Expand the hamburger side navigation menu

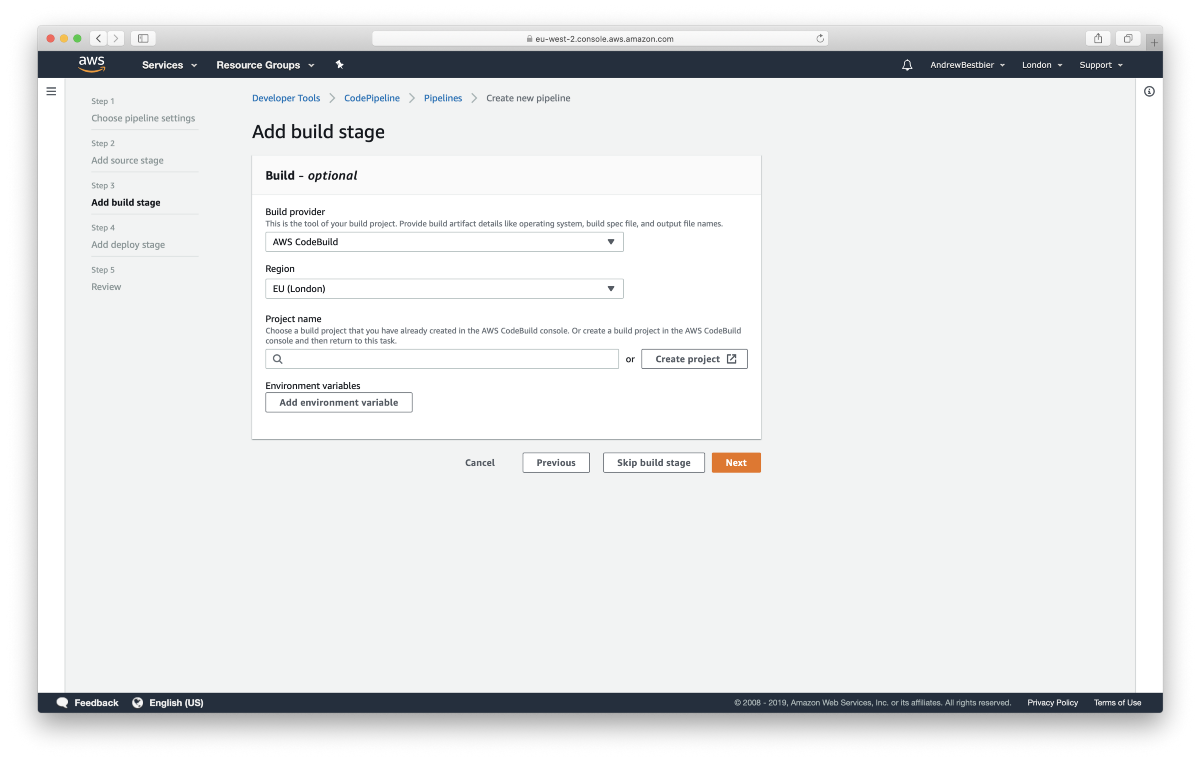click(51, 91)
